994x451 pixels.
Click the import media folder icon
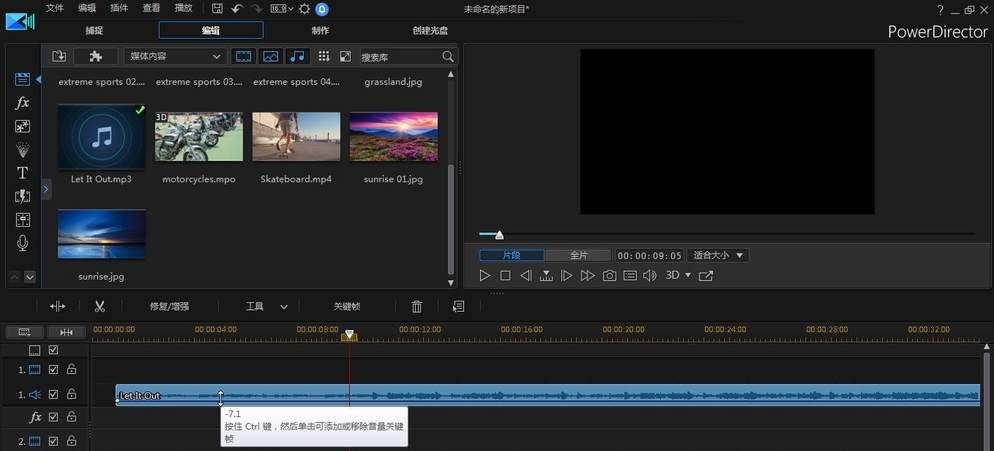[x=59, y=57]
